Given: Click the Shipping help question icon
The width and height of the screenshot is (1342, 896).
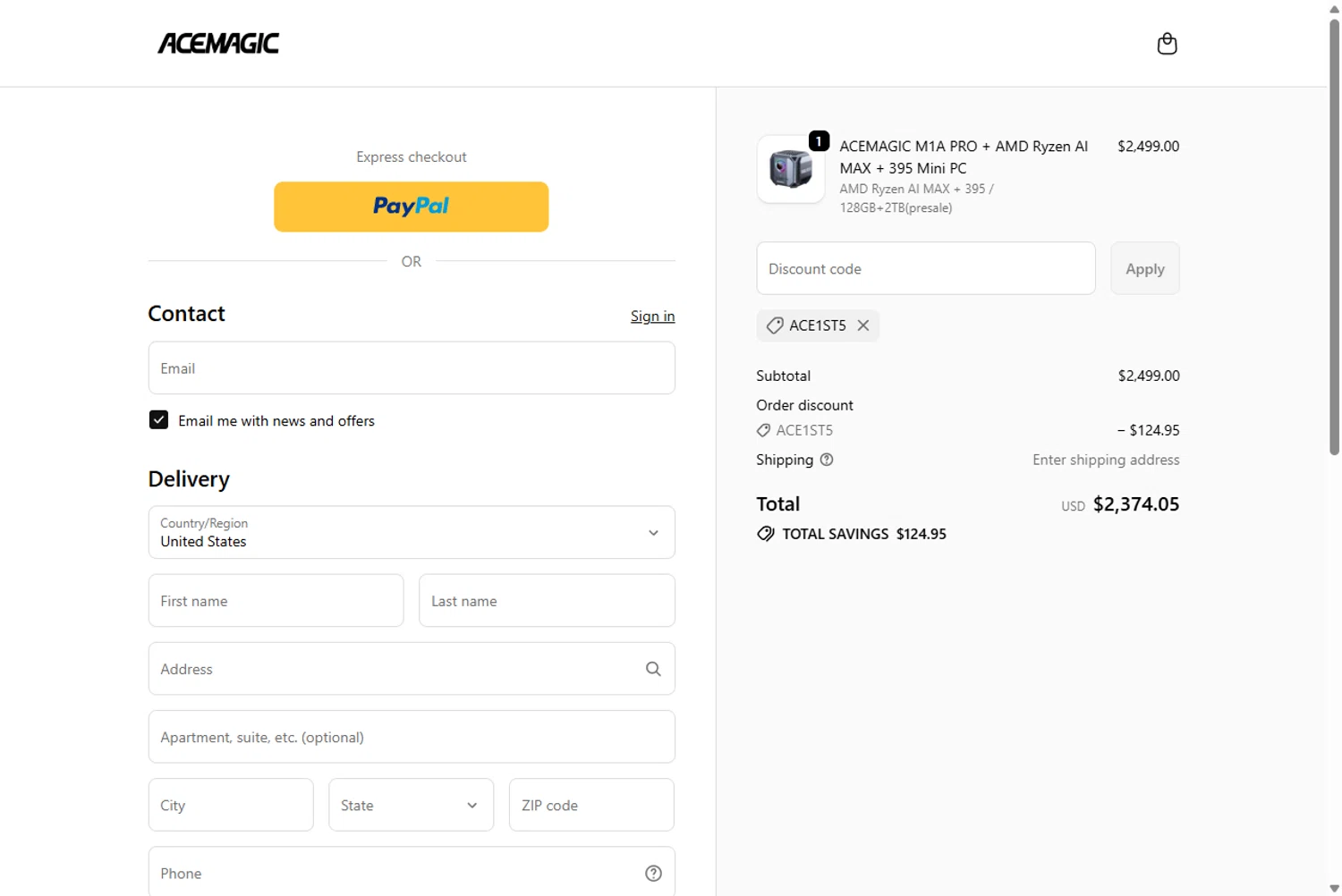Looking at the screenshot, I should [x=827, y=460].
